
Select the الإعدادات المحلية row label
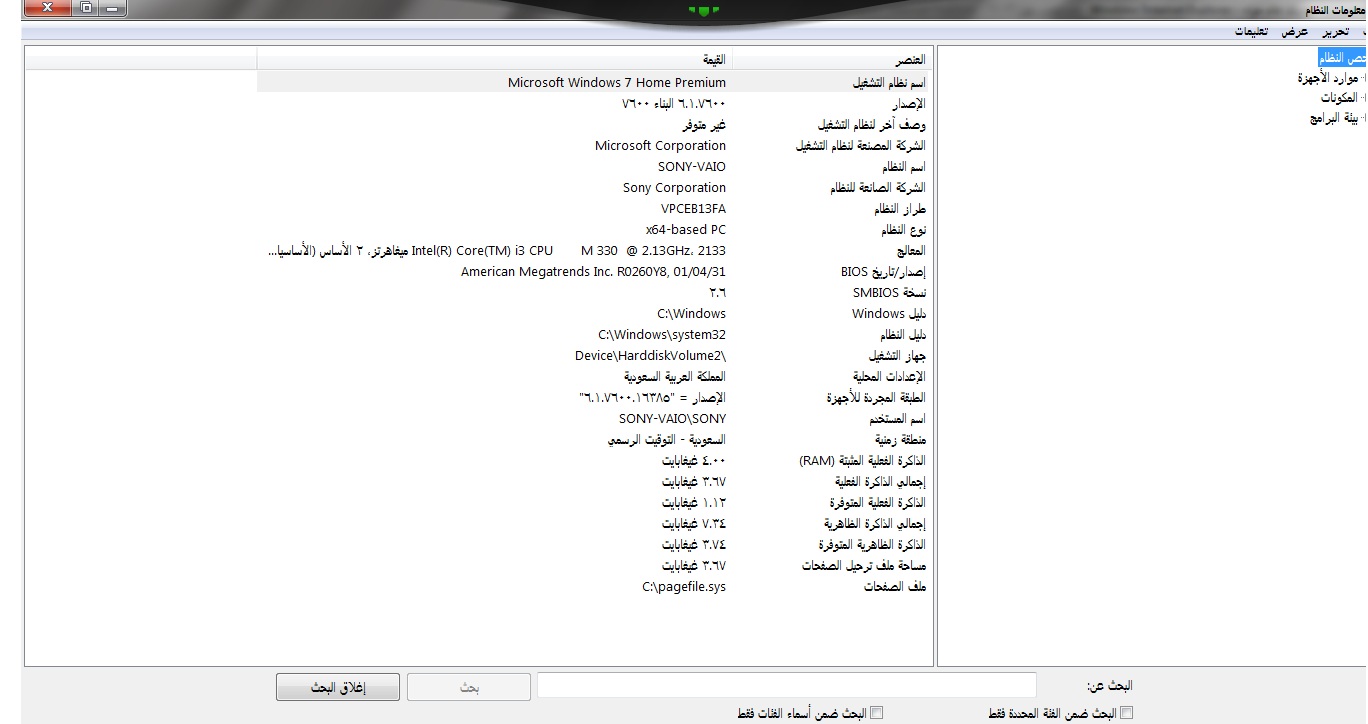pos(889,377)
